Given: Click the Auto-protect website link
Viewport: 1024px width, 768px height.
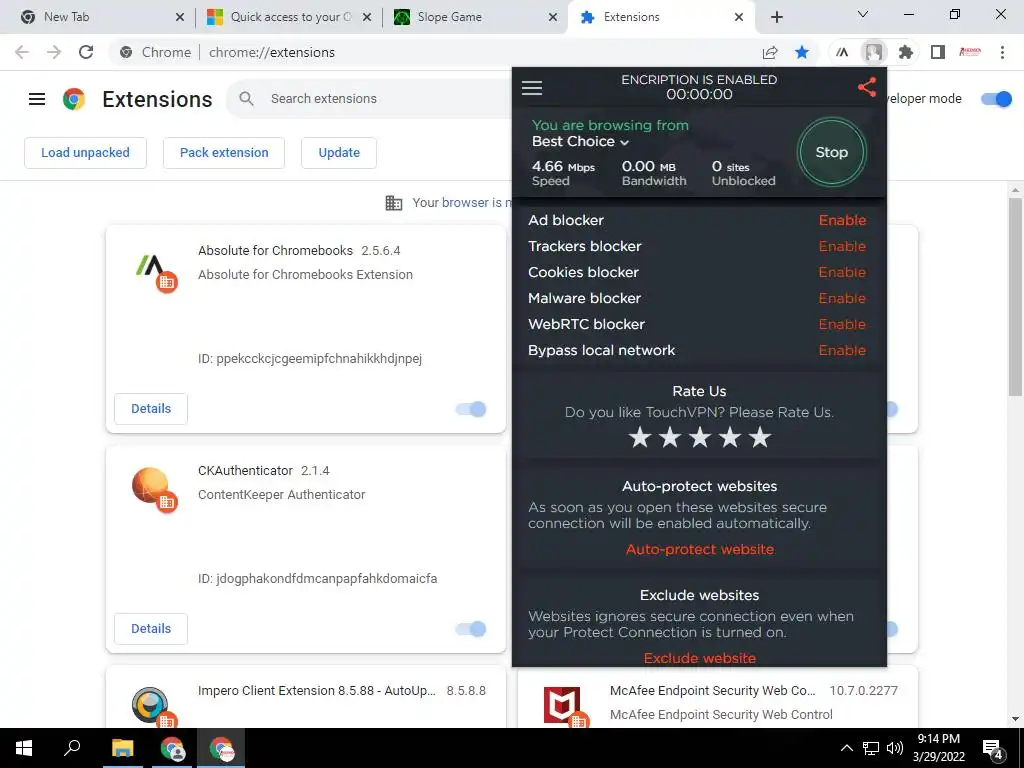Looking at the screenshot, I should coord(699,549).
